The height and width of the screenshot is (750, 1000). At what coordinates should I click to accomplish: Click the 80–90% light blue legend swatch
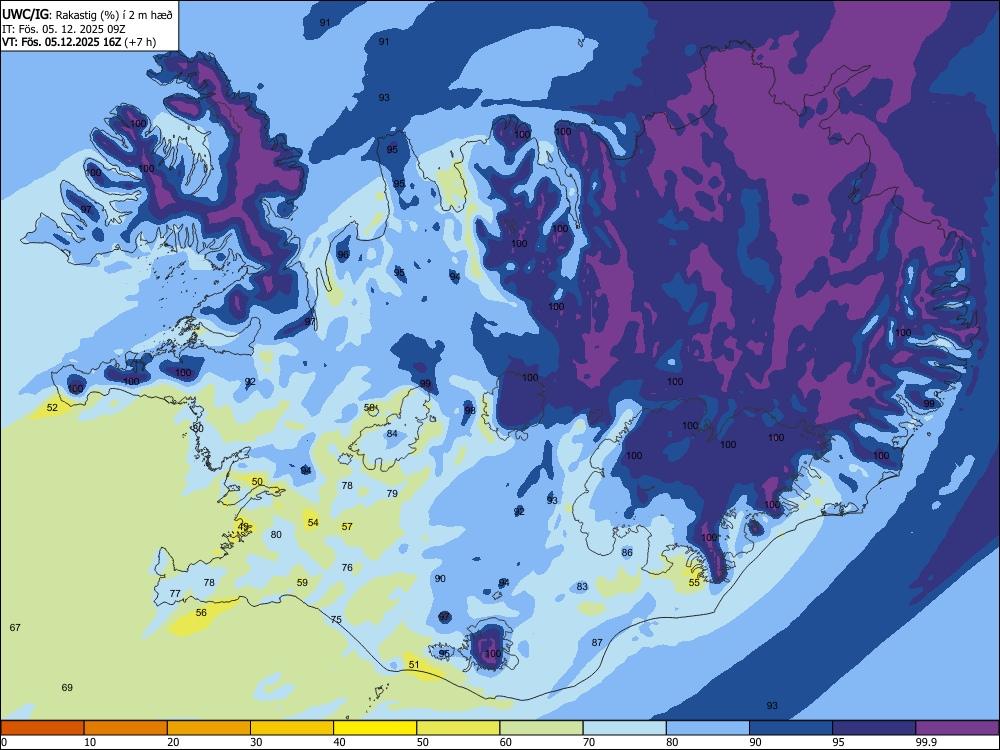[708, 728]
